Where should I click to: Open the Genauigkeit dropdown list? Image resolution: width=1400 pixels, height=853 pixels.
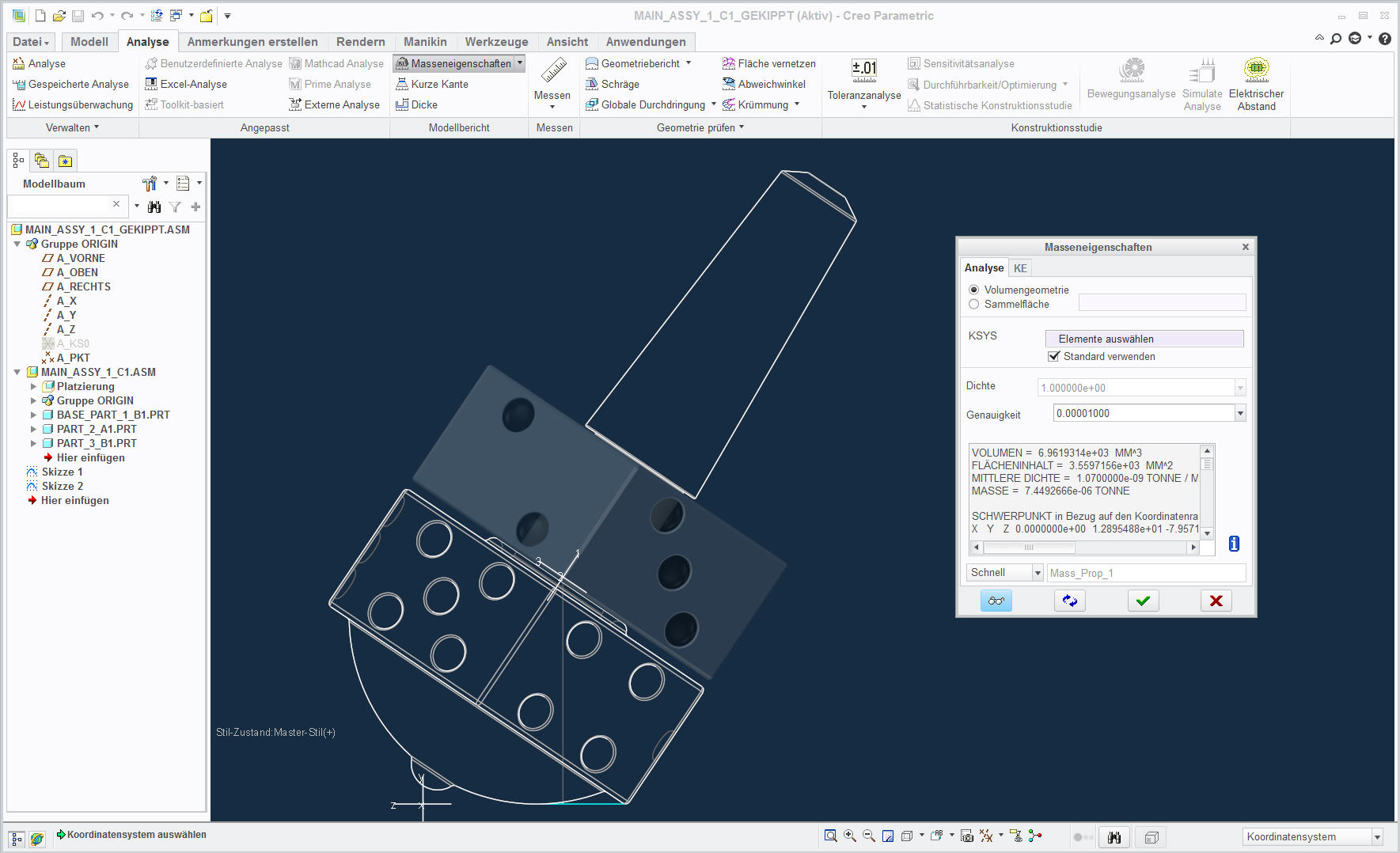tap(1240, 413)
